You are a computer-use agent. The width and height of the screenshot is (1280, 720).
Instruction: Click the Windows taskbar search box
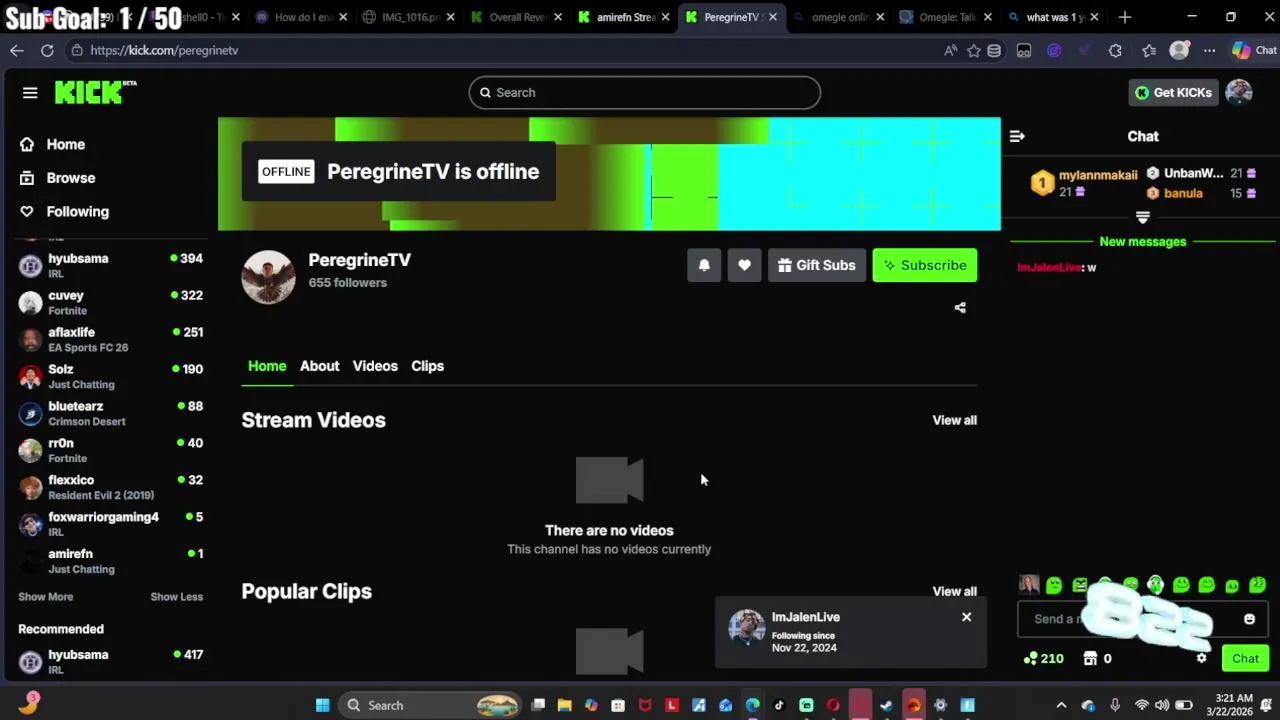tap(430, 705)
